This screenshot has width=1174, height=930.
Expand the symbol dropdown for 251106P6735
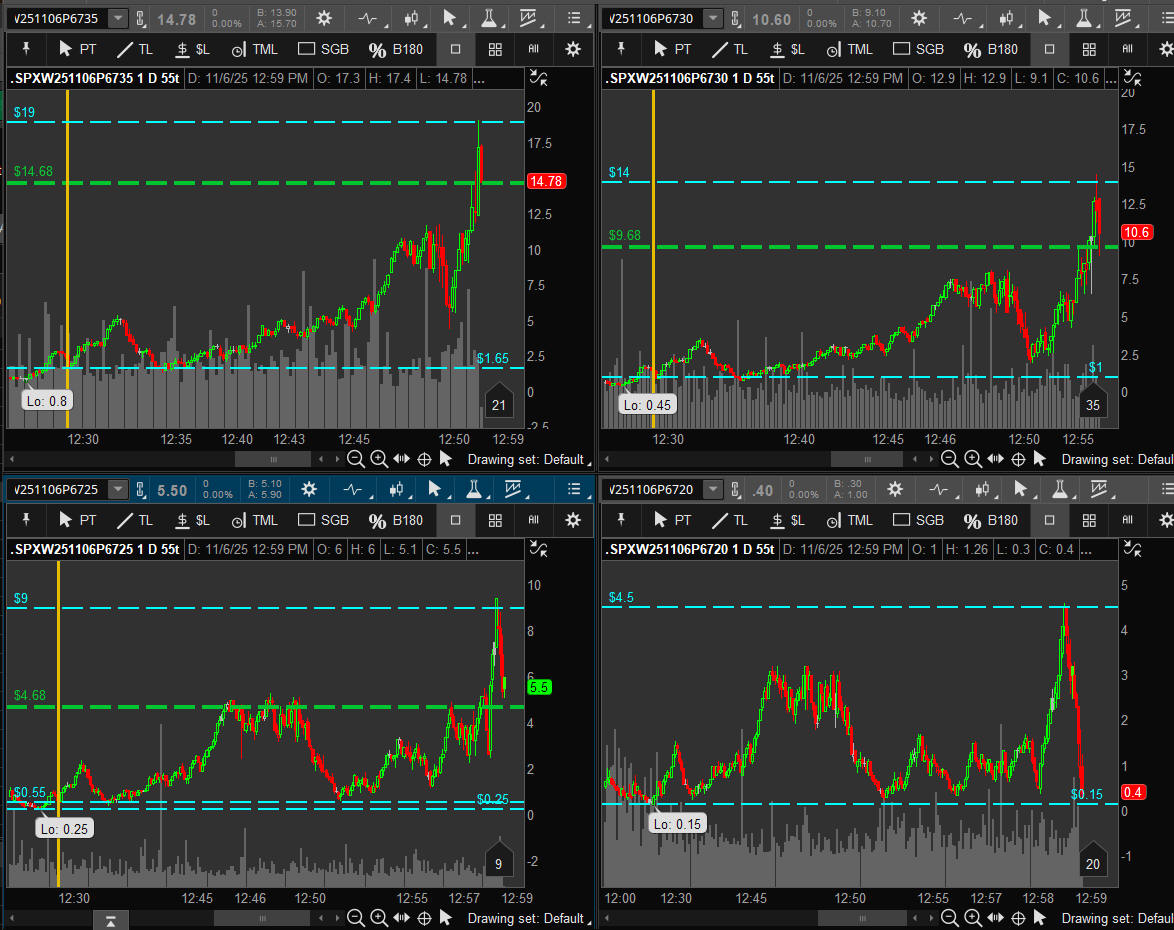point(118,18)
